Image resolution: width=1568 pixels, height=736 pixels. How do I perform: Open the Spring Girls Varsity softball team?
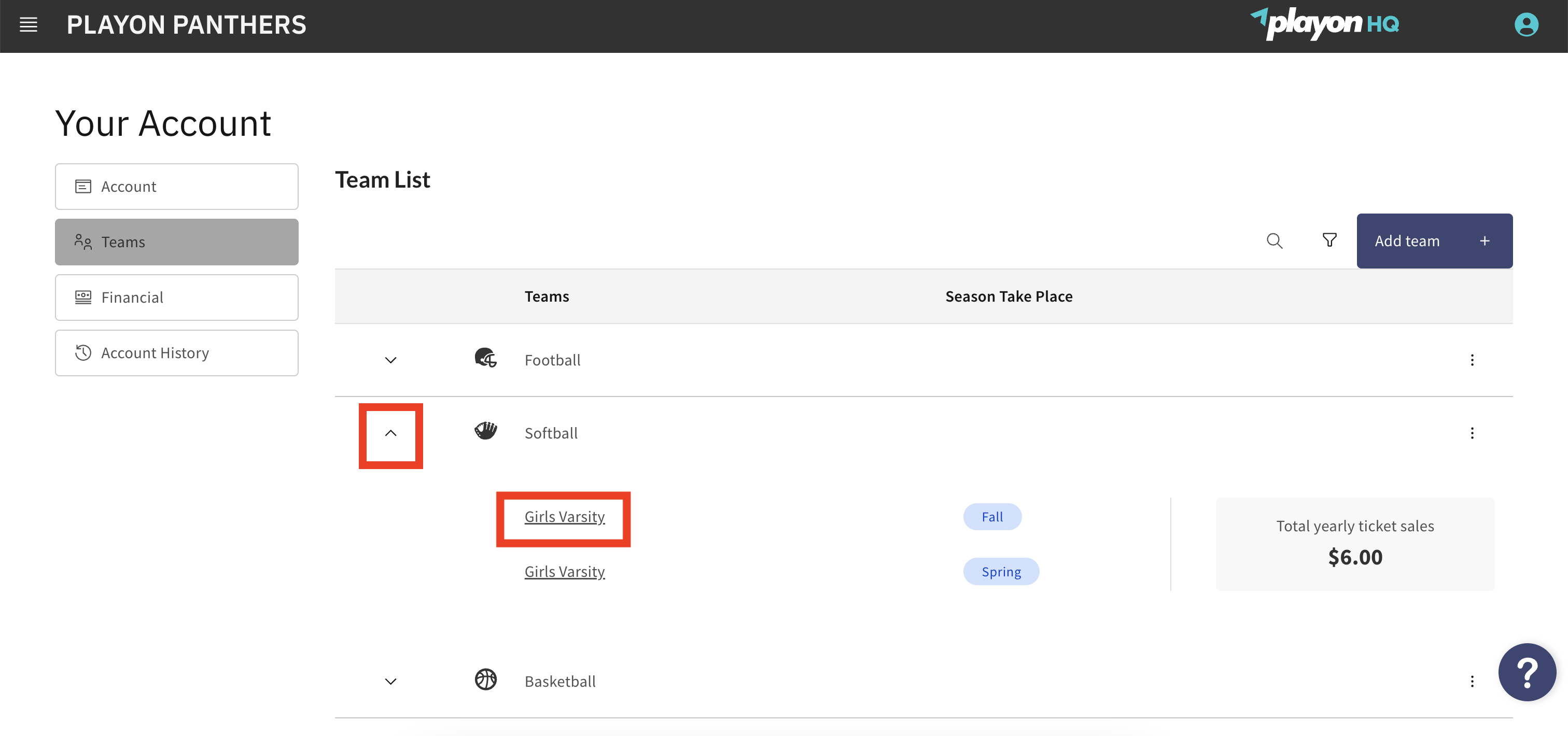pyautogui.click(x=564, y=572)
